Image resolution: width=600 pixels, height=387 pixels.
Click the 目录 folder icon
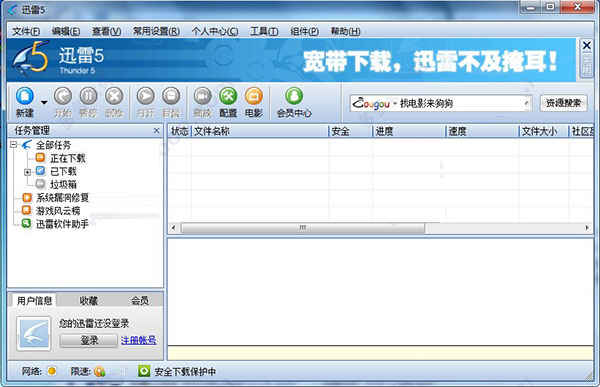(171, 96)
